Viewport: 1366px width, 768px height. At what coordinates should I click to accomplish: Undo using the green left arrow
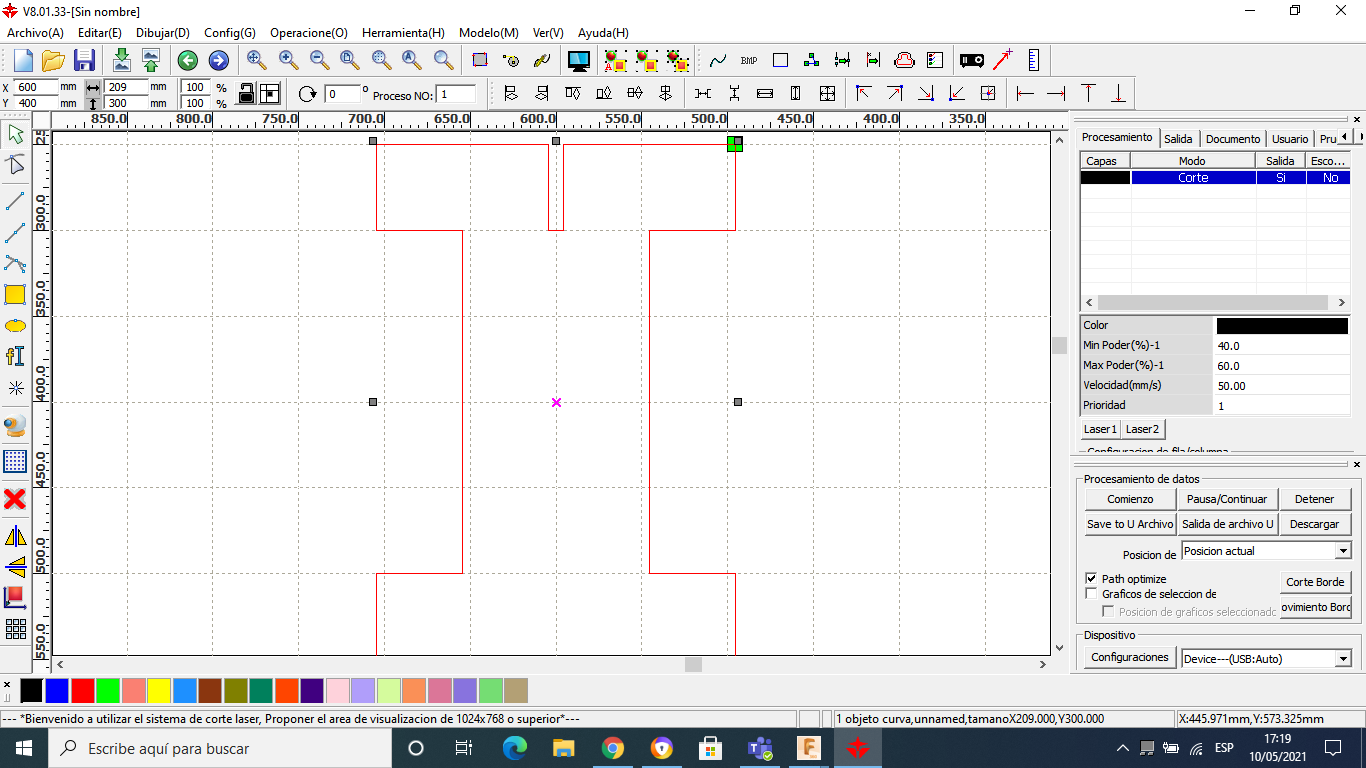188,61
